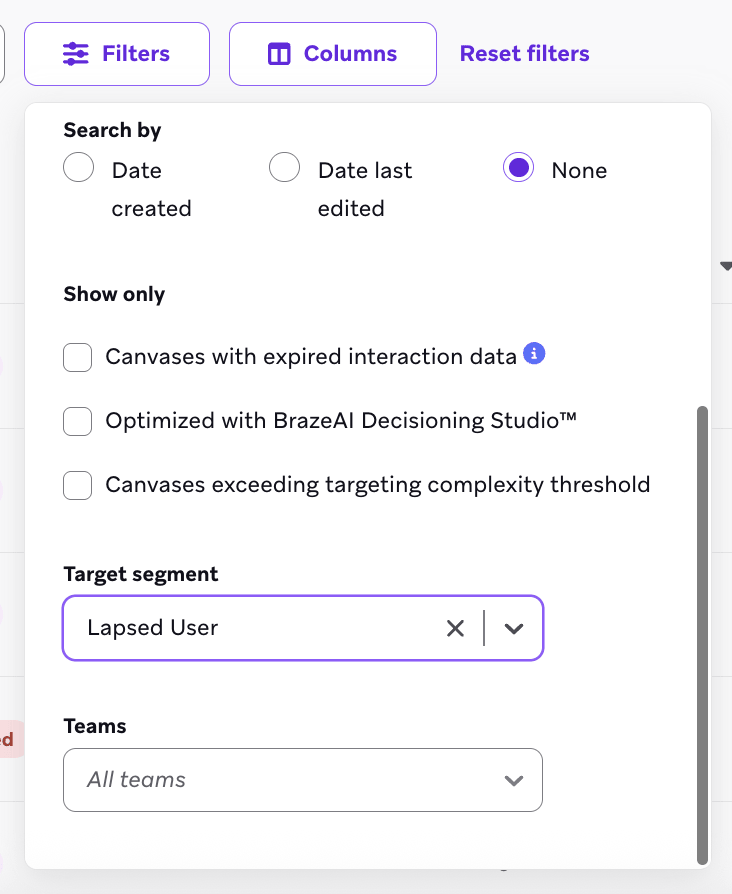
Task: Click the red badge peeking from the left edge
Action: [6, 740]
